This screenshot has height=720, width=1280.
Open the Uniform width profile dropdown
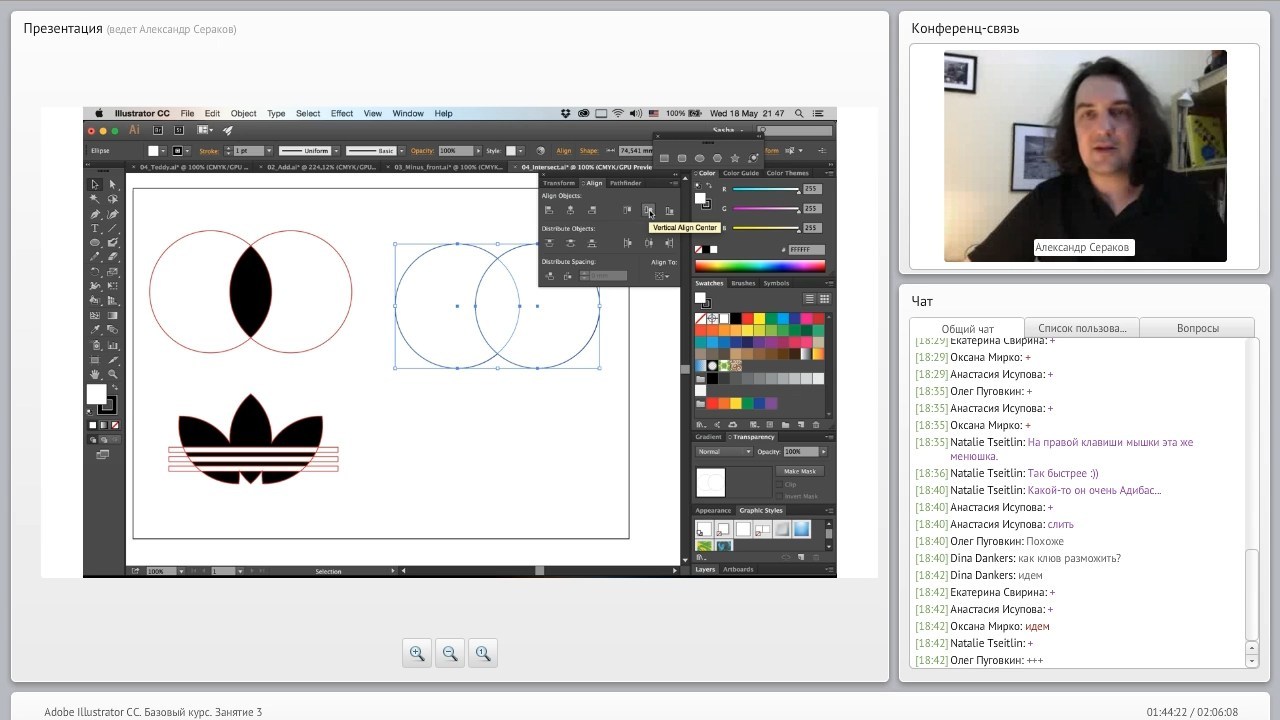point(336,151)
